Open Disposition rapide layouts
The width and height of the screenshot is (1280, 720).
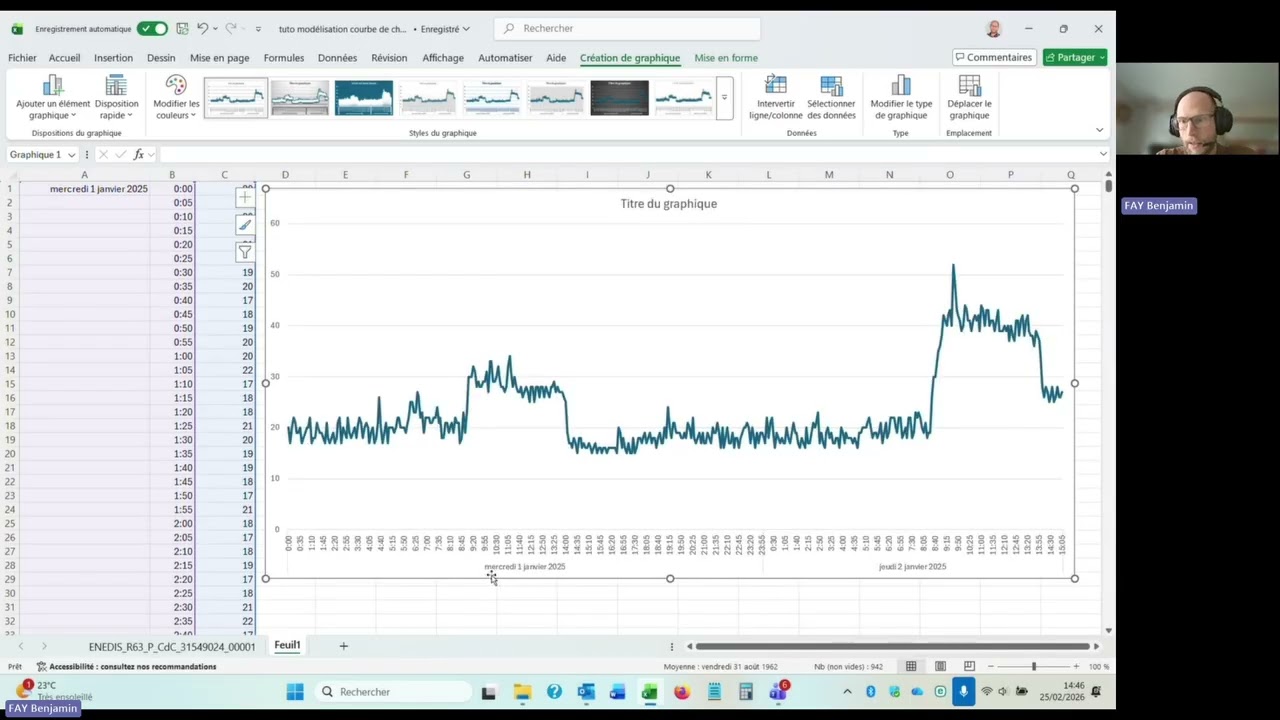point(117,98)
